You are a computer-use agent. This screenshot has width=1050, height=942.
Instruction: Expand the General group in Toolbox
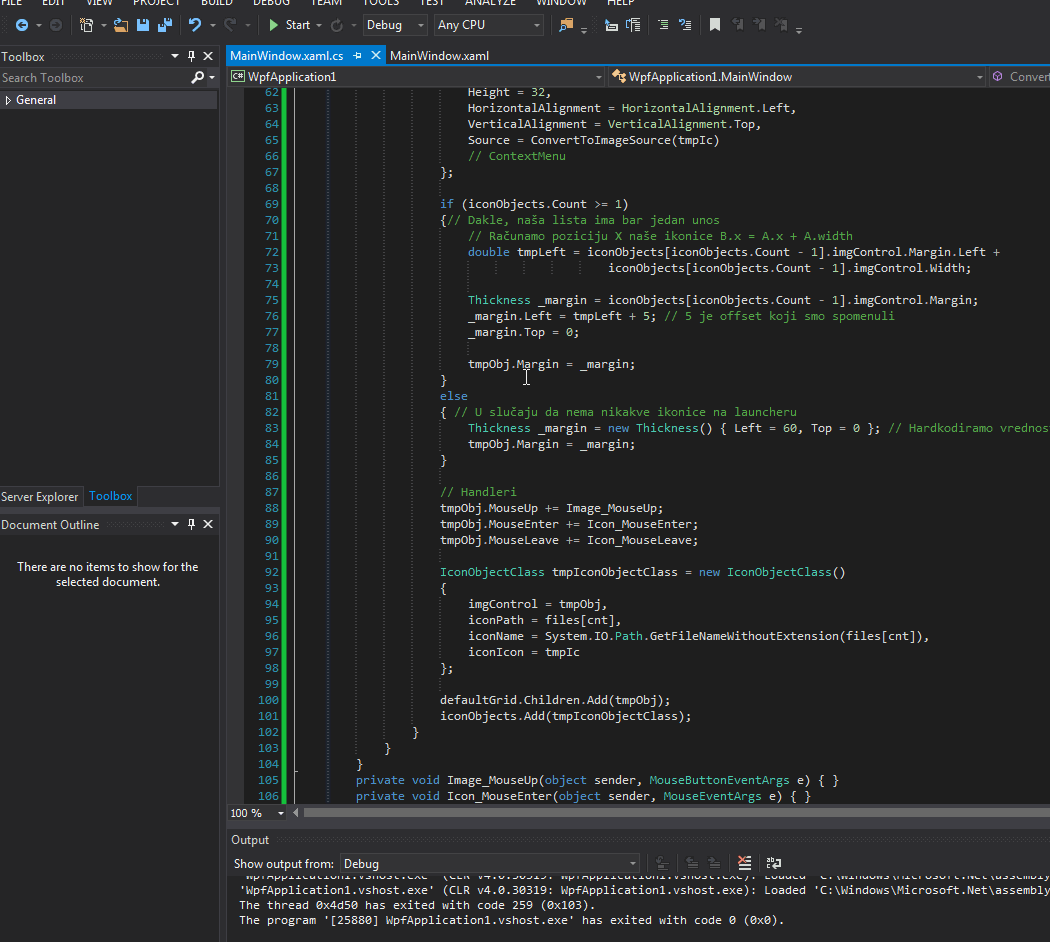[9, 100]
